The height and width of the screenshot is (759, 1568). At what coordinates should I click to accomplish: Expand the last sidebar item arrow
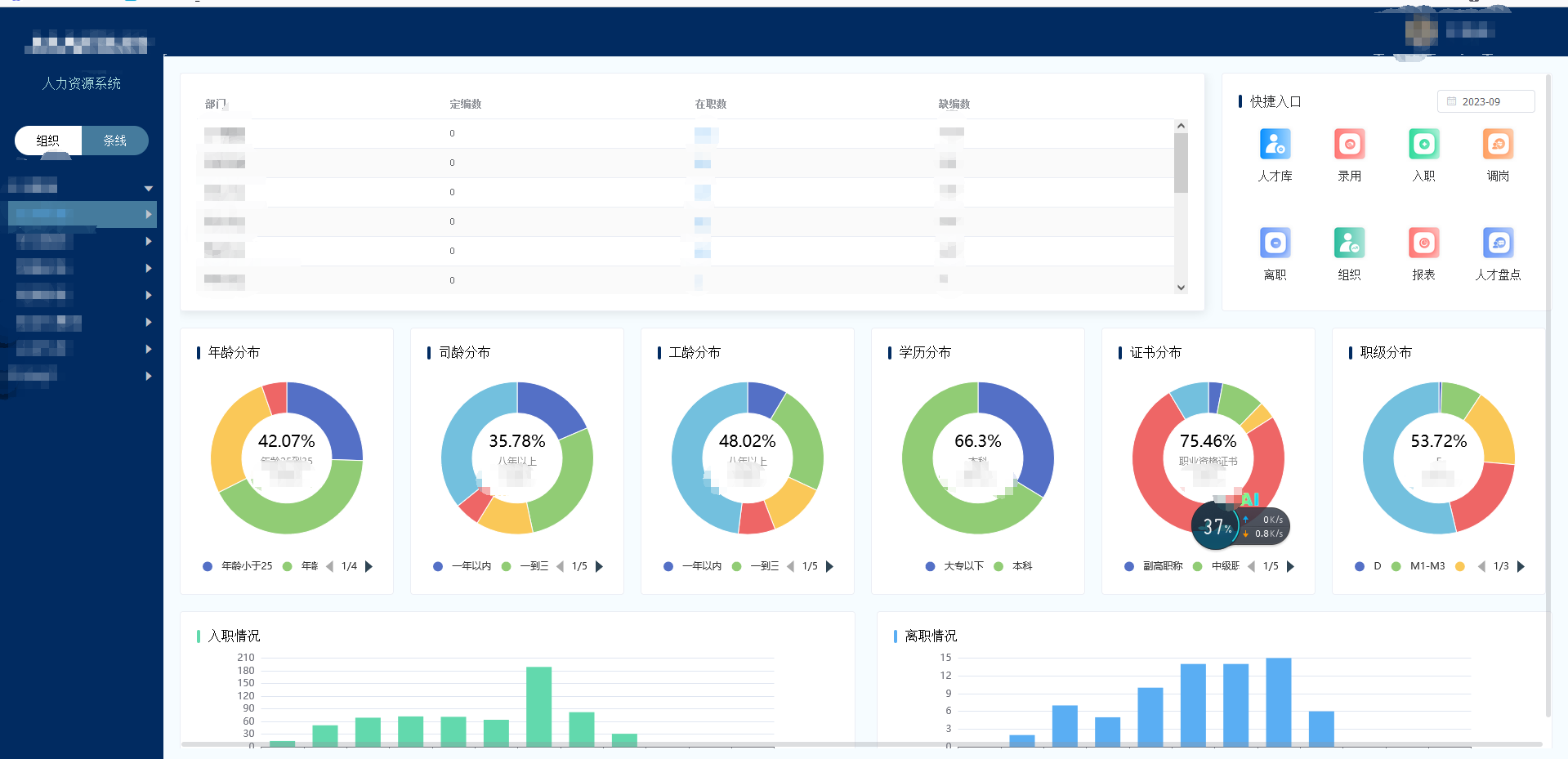pos(148,376)
